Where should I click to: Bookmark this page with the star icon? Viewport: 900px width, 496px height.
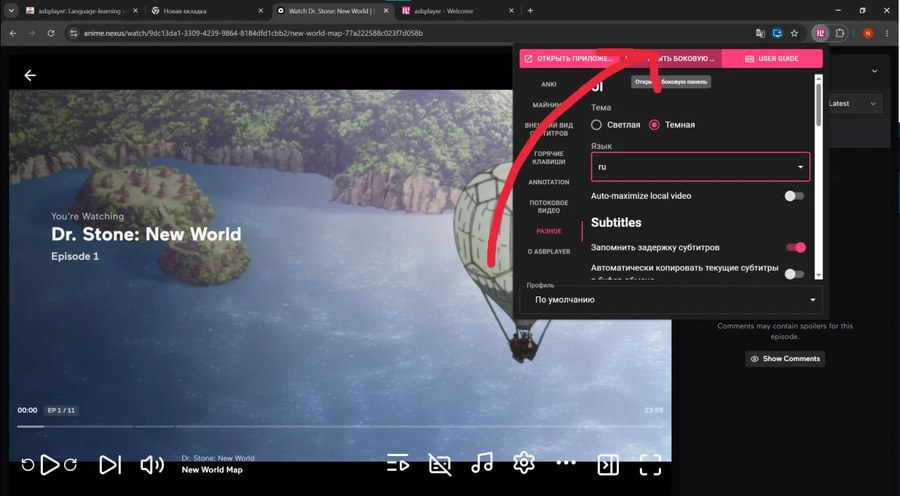[794, 33]
